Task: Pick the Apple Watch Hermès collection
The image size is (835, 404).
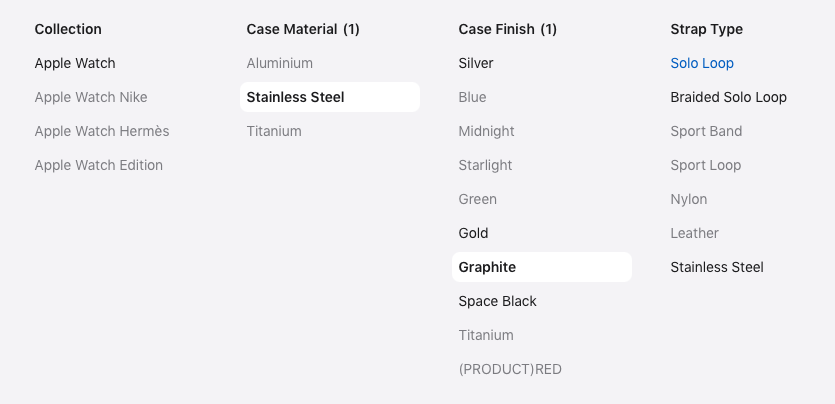Action: coord(102,131)
